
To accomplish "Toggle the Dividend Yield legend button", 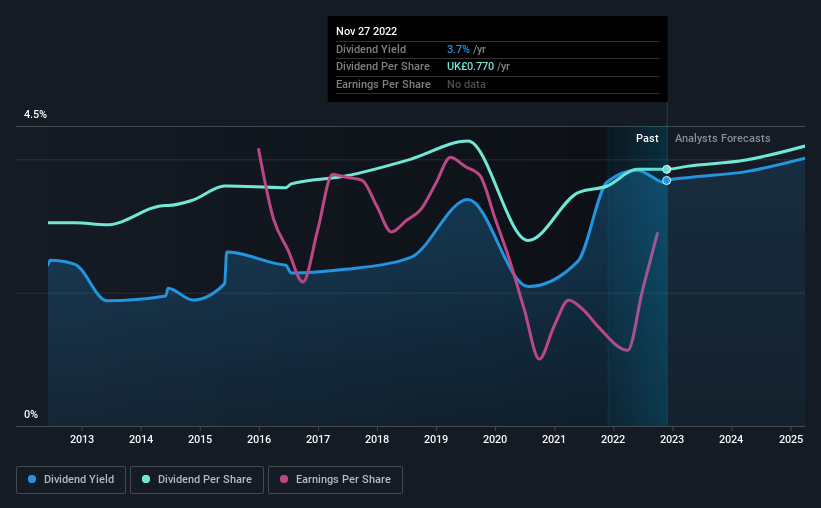I will click(x=71, y=480).
